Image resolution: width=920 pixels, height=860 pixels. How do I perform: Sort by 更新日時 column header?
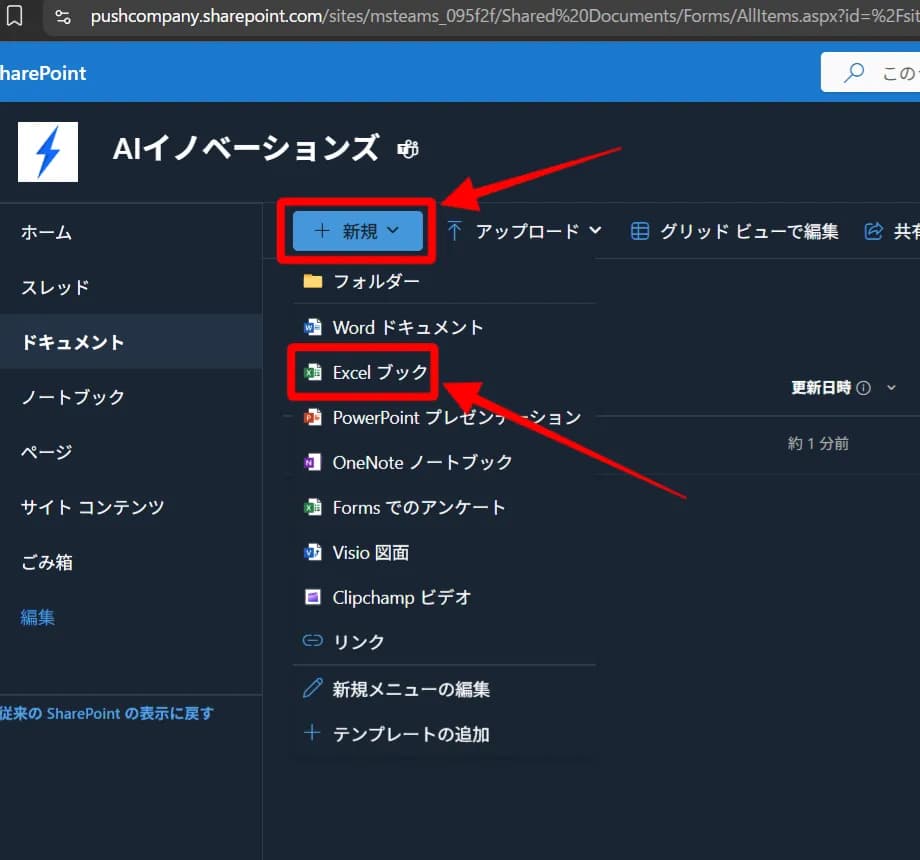click(821, 388)
